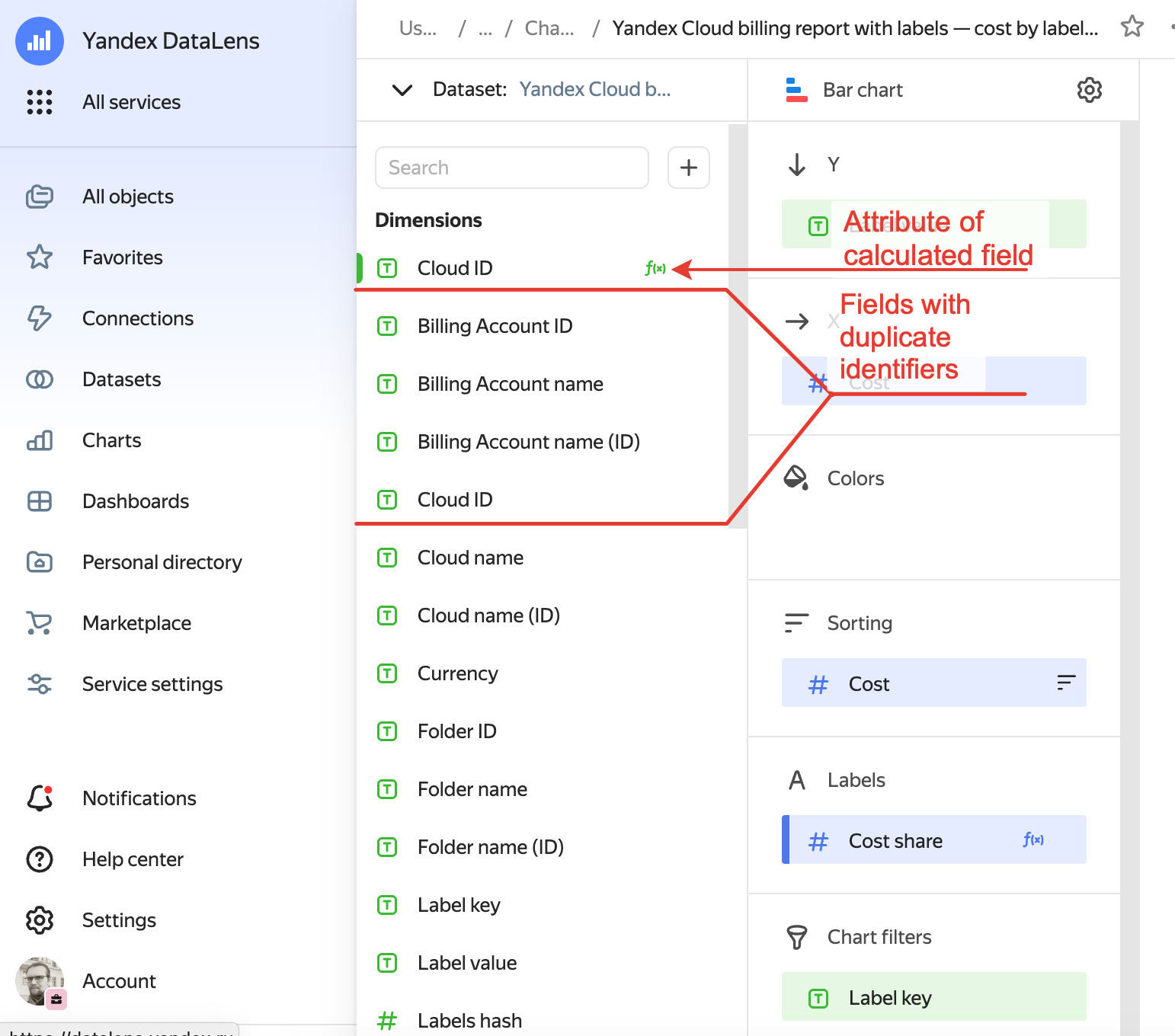Collapse the Dataset panel chevron
The image size is (1175, 1036).
[402, 90]
